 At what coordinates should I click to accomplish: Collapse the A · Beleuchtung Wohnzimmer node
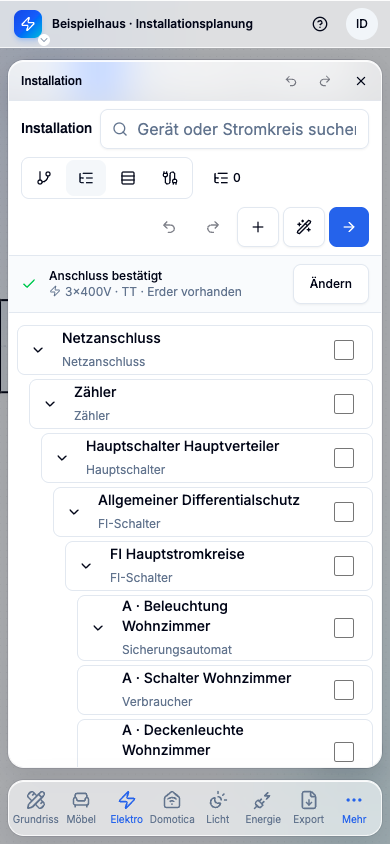(98, 628)
